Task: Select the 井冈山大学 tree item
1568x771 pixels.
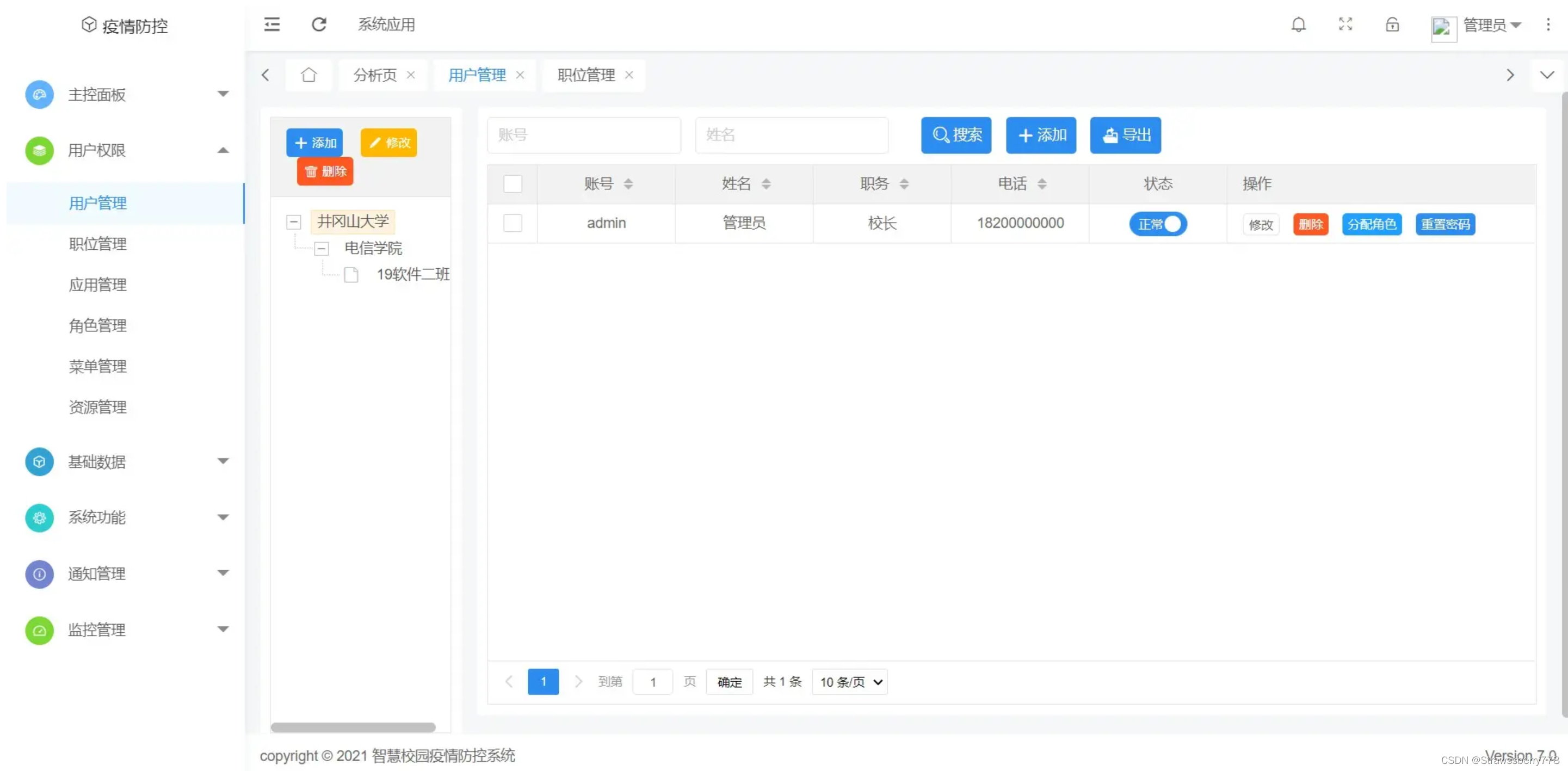Action: [x=353, y=221]
